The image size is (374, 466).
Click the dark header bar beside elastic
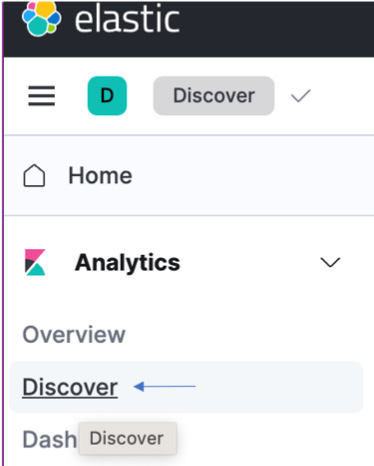277,28
